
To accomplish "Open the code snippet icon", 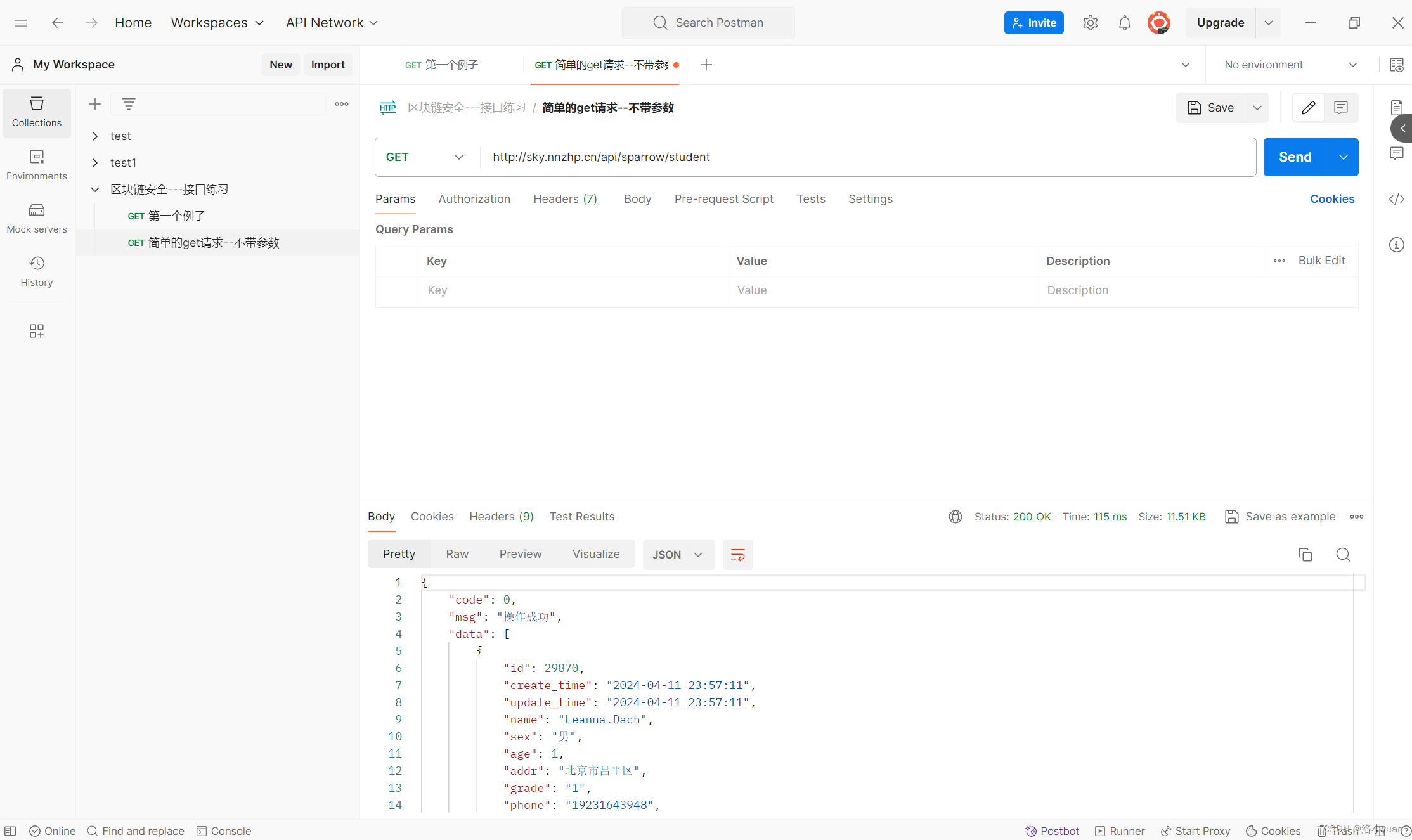I will (x=1397, y=199).
